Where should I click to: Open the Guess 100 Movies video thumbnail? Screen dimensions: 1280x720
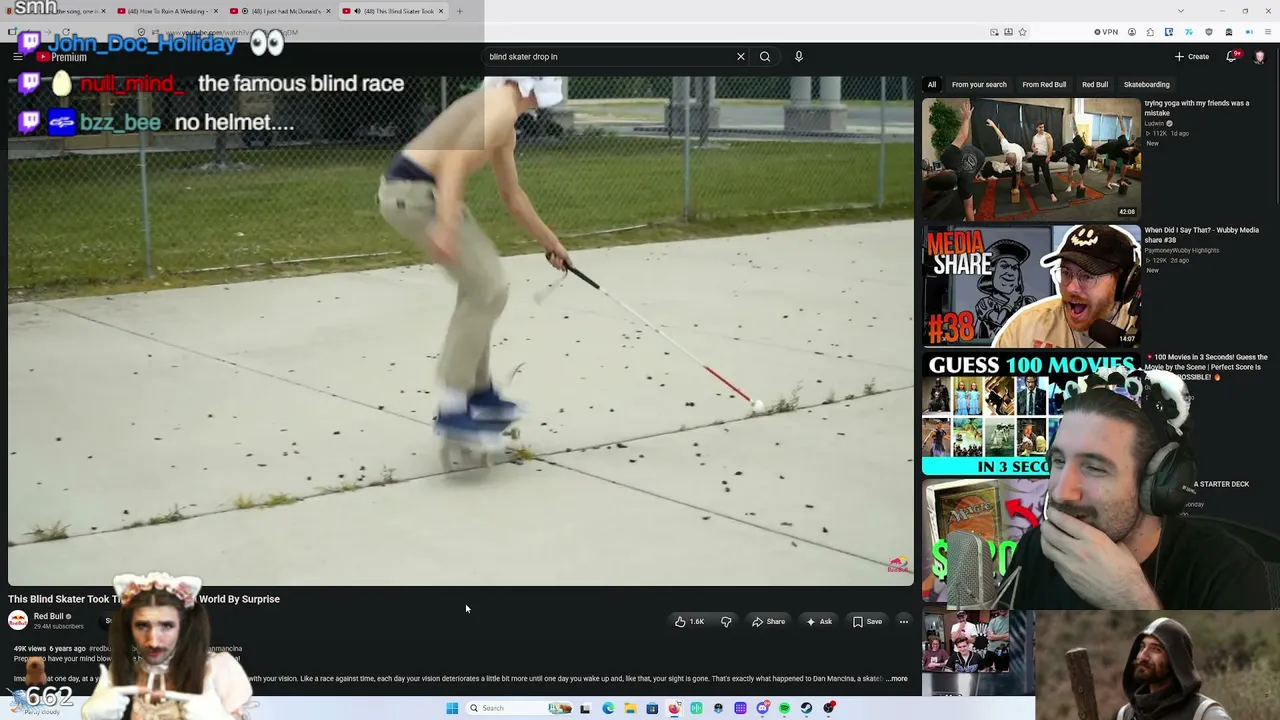pos(1031,413)
